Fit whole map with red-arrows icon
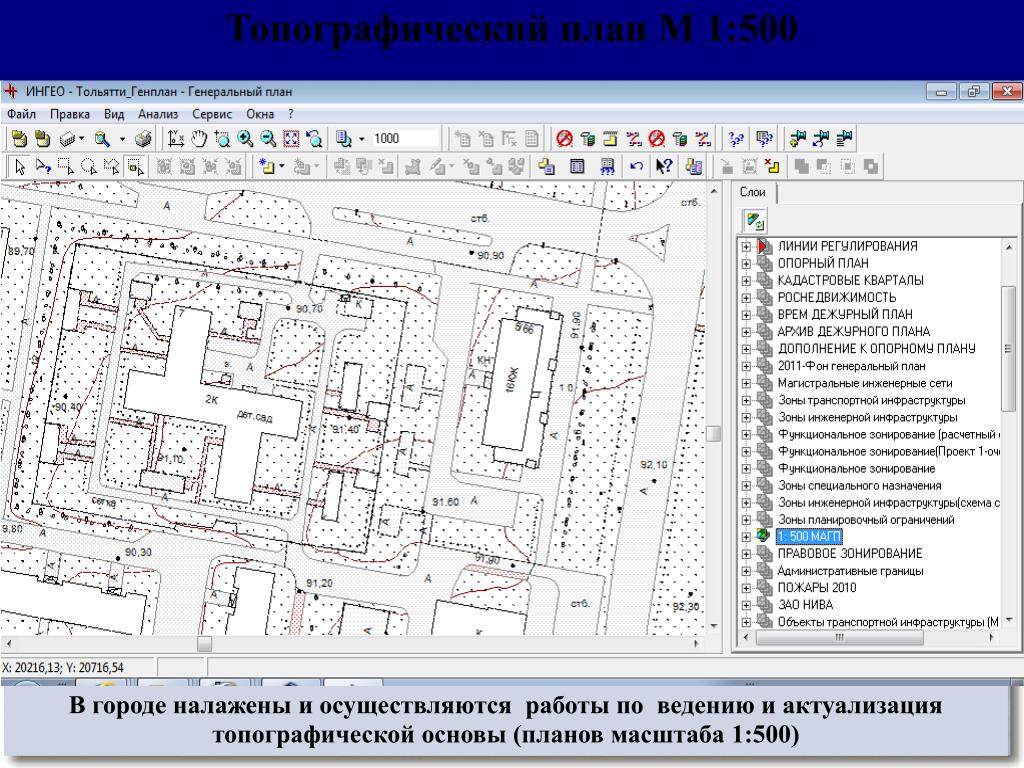The image size is (1024, 768). coord(291,138)
